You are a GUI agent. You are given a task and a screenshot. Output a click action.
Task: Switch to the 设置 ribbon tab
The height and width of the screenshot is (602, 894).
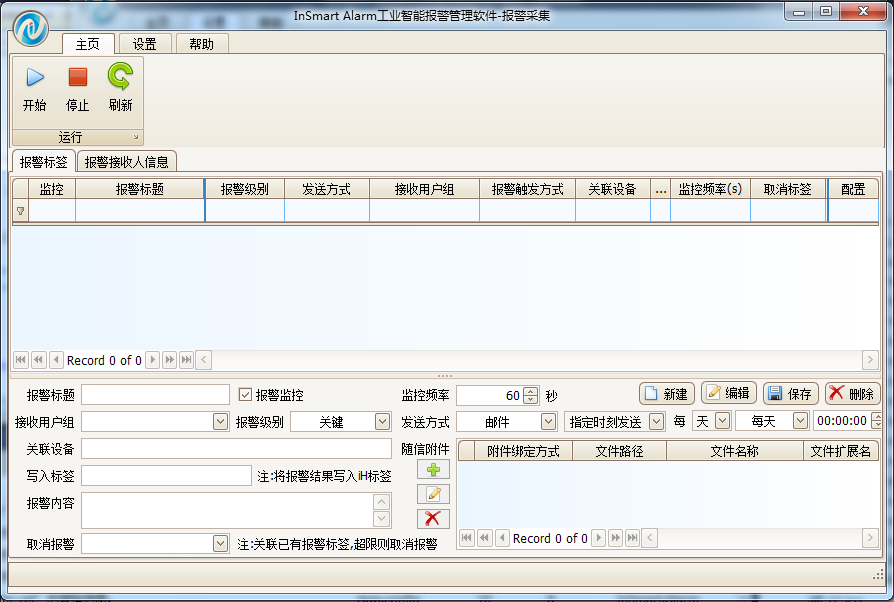pos(145,44)
